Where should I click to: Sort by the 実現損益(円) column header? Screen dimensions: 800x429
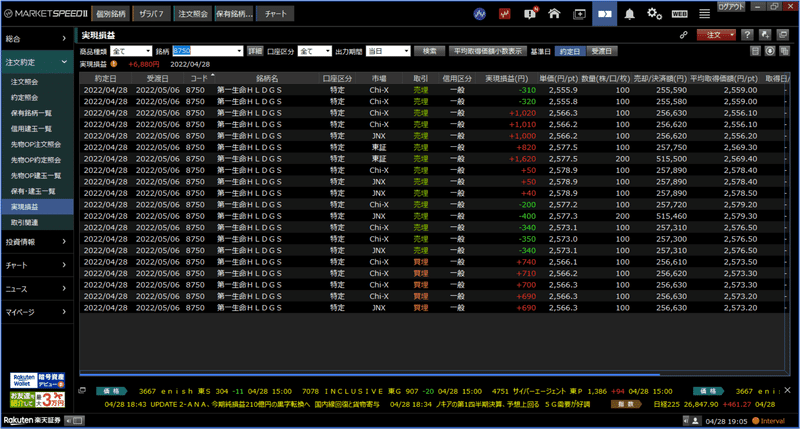pos(506,79)
